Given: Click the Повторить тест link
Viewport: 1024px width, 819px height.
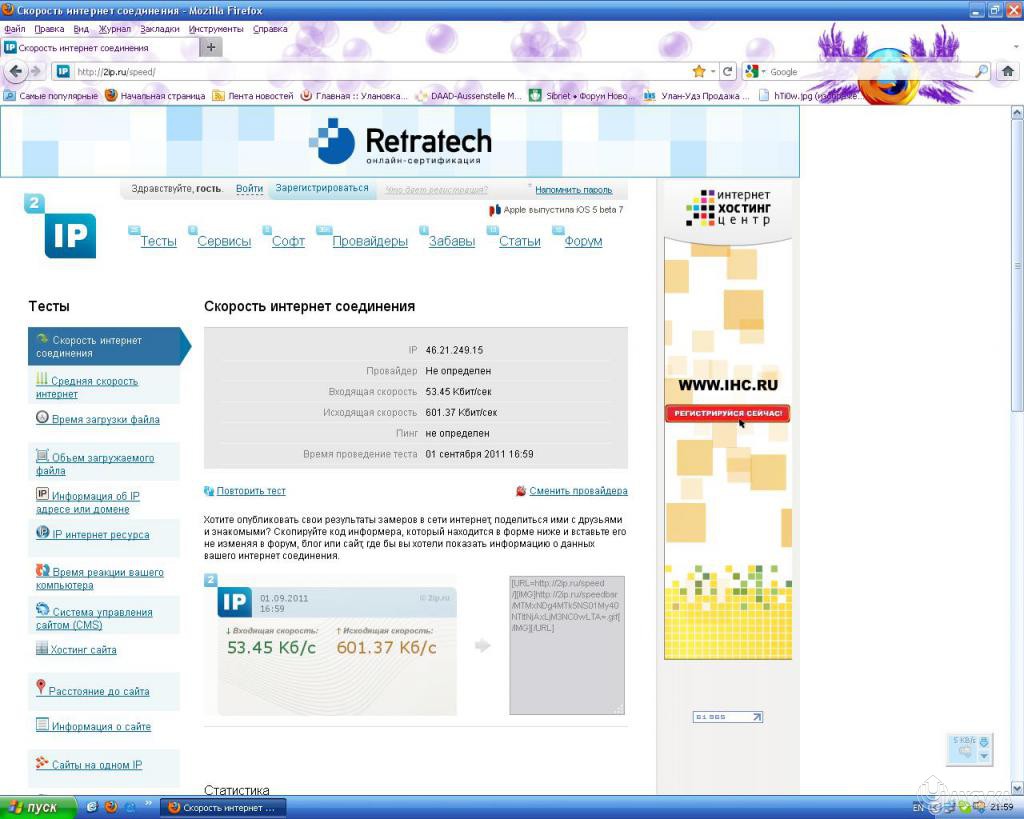Looking at the screenshot, I should click(251, 491).
